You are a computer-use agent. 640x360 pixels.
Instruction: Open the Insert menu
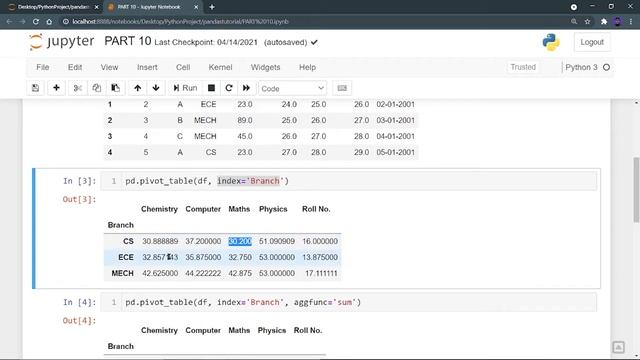147,67
